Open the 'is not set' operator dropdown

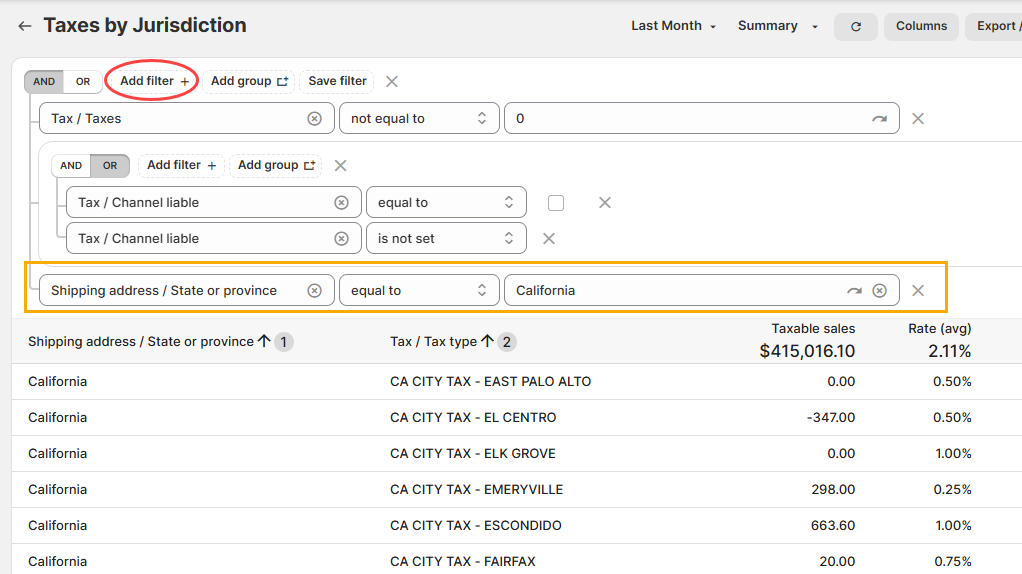(445, 238)
